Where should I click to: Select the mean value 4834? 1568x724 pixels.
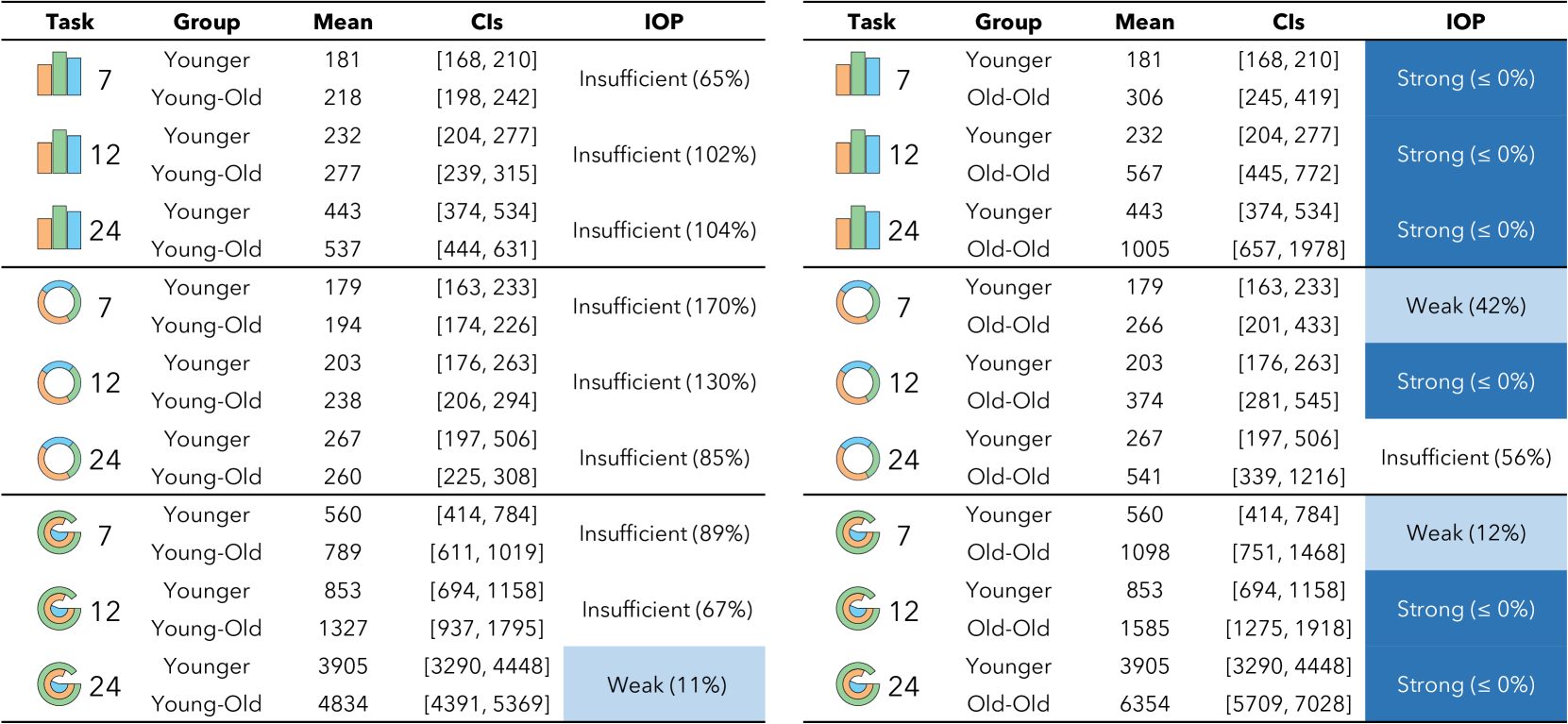(343, 704)
